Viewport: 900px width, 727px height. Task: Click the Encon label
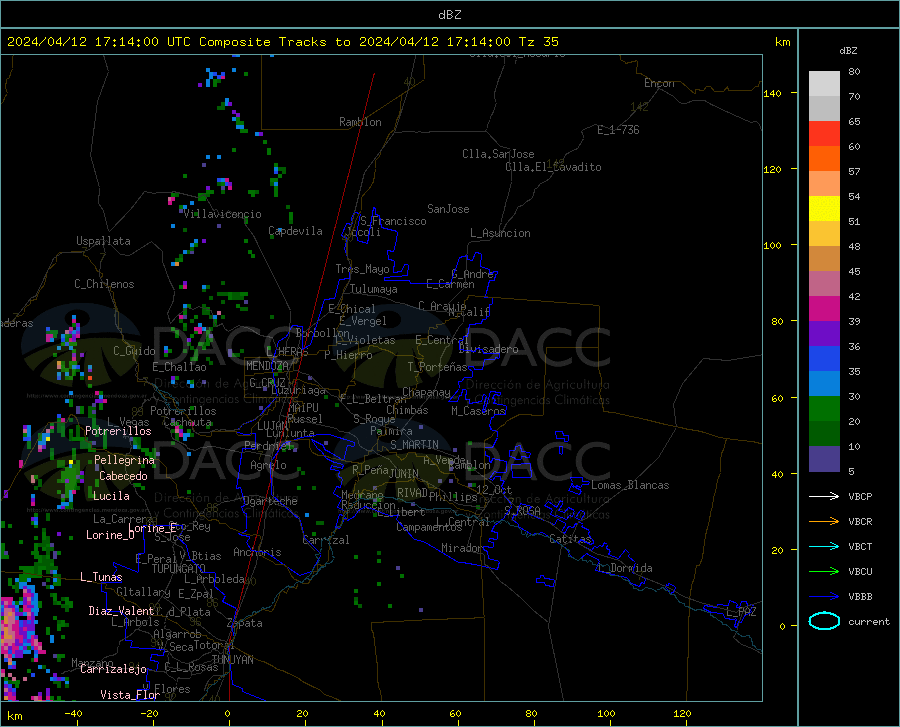click(x=659, y=83)
